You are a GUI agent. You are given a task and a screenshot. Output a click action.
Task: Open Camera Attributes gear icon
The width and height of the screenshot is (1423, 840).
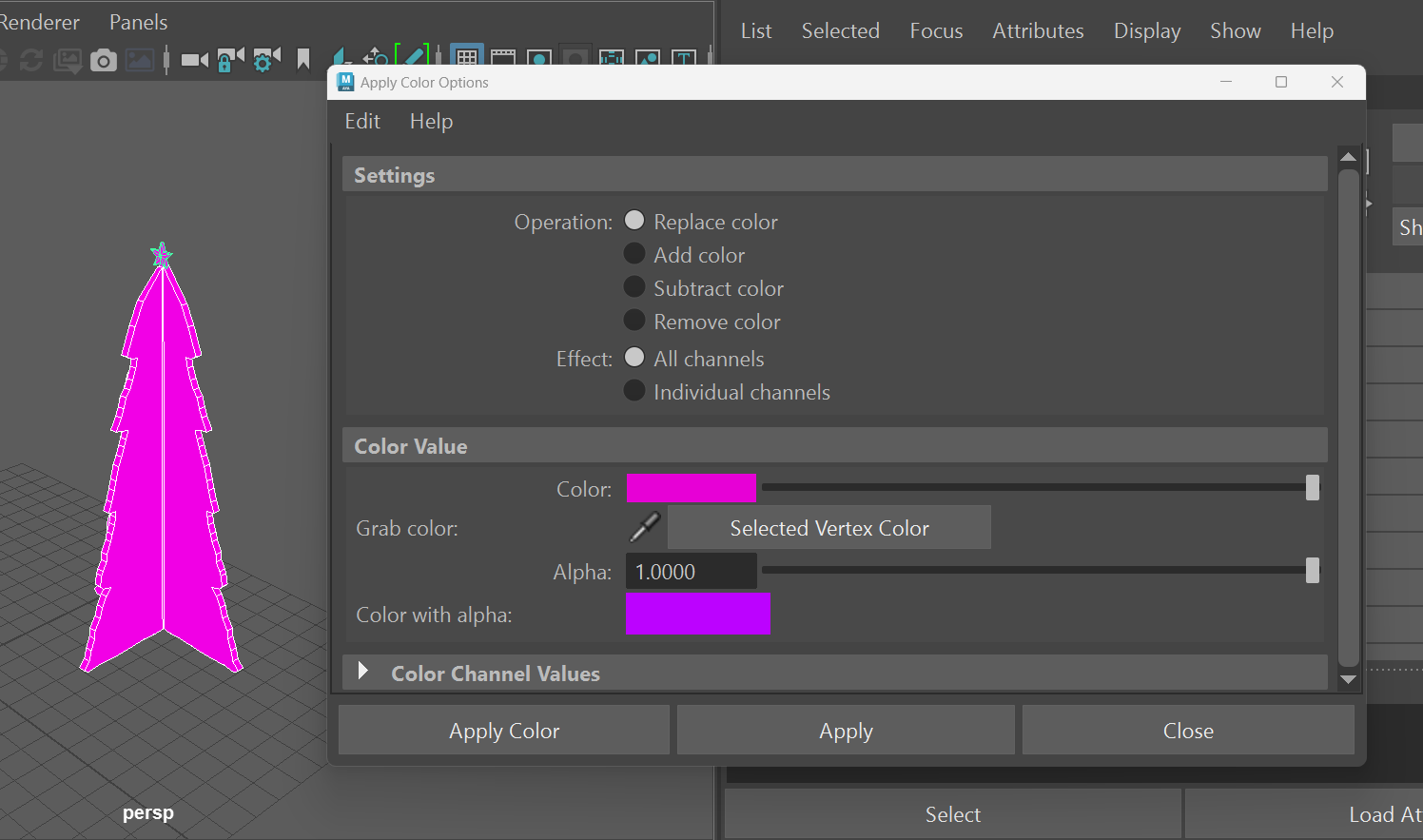point(266,60)
